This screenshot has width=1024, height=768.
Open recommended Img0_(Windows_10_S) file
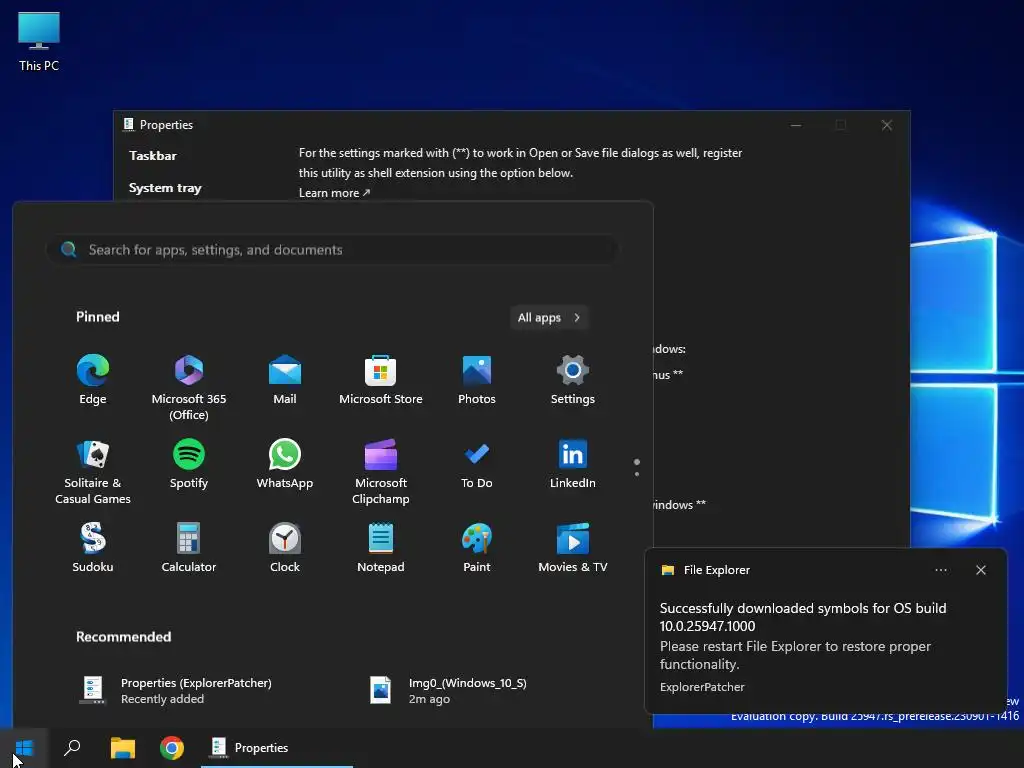(x=449, y=690)
